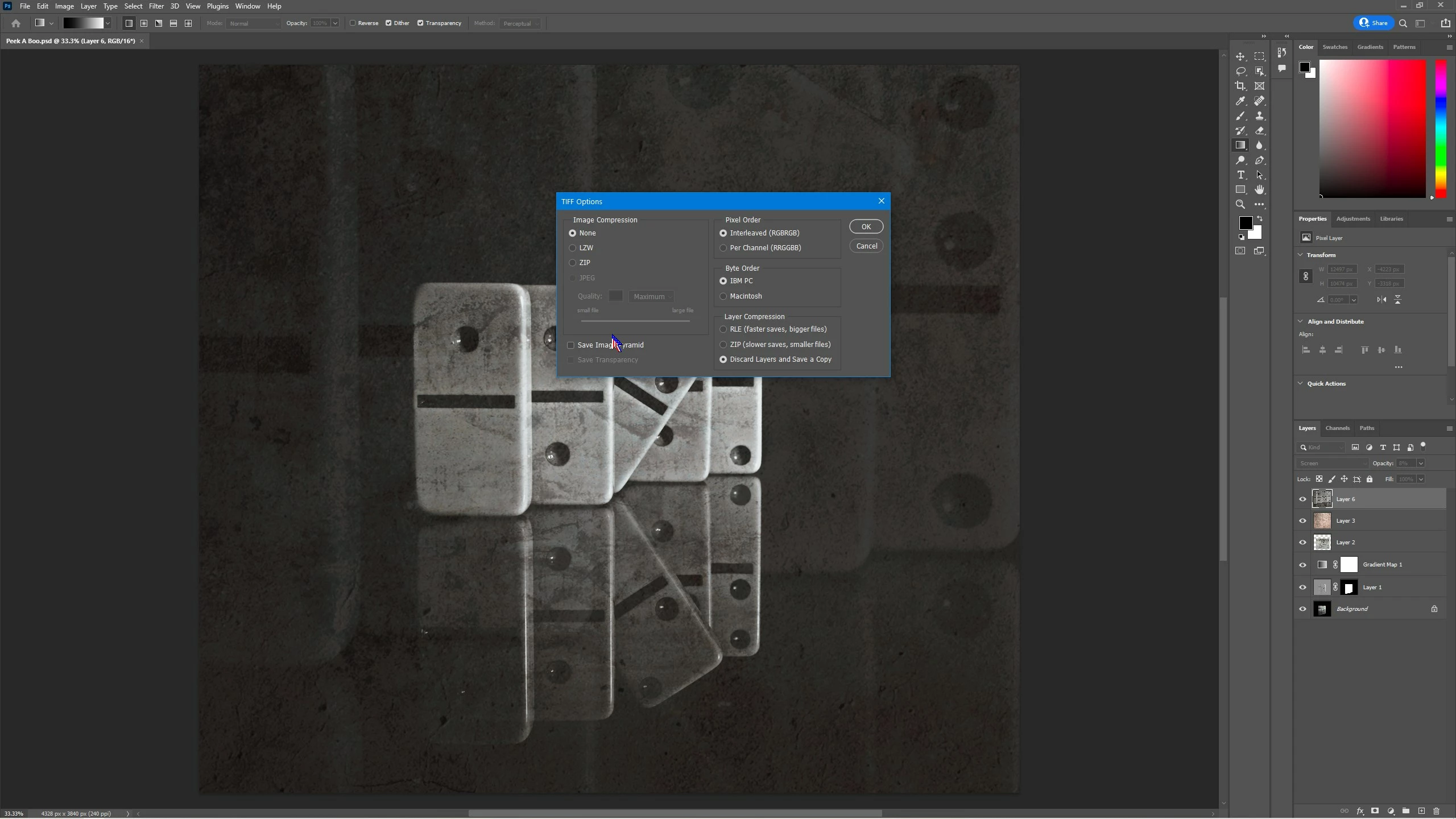Select the Hand tool

tap(1259, 190)
